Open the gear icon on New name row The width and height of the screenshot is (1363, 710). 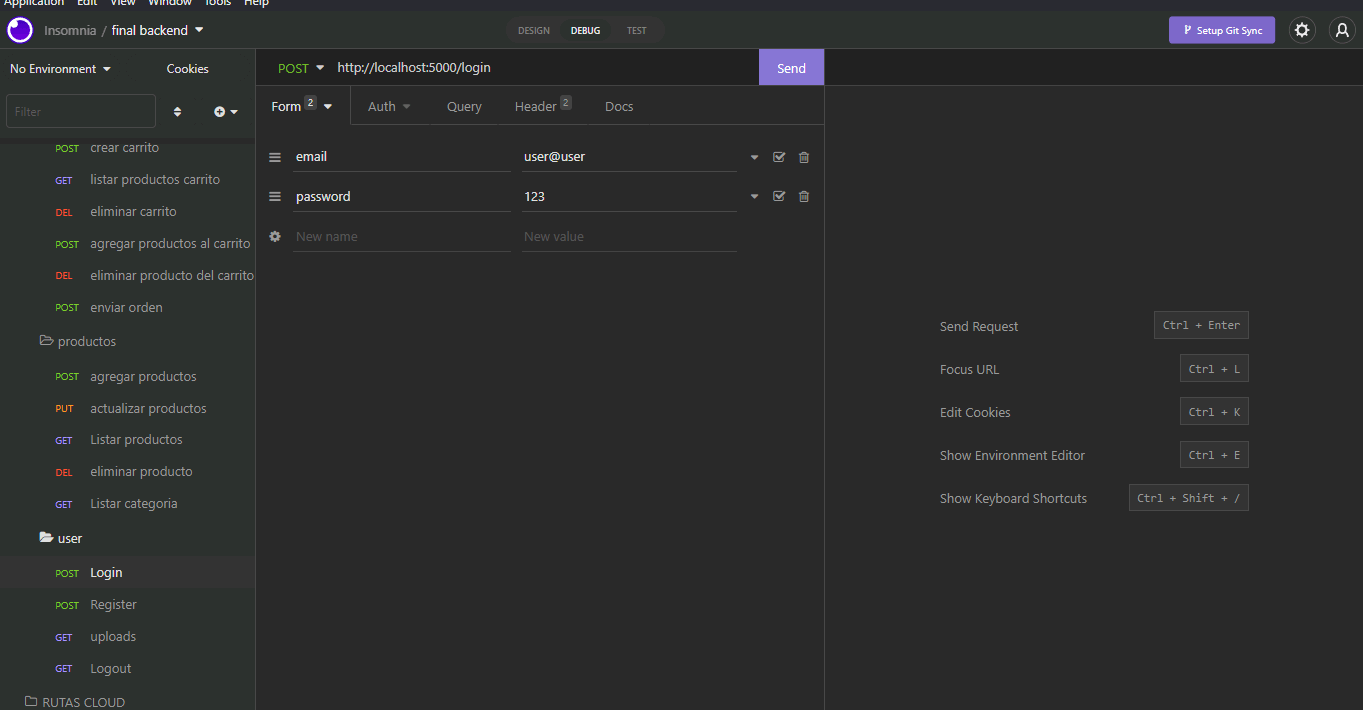click(x=275, y=236)
